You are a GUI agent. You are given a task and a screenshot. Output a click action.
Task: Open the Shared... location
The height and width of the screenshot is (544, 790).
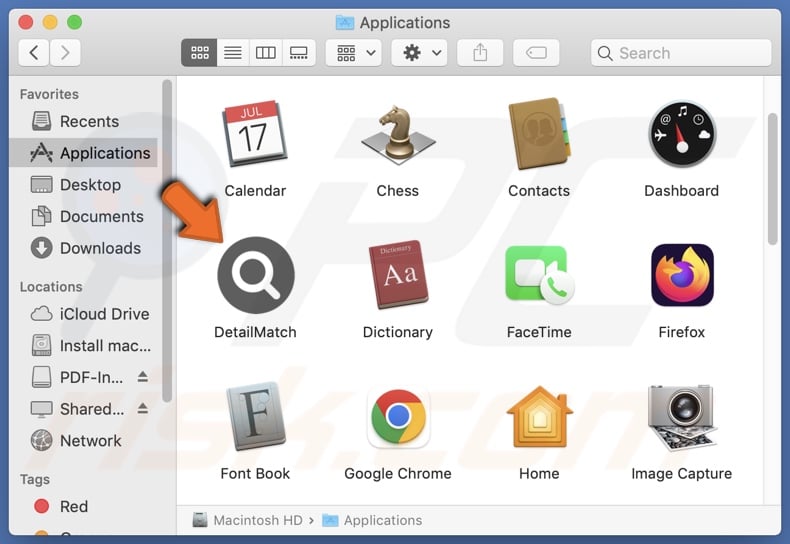pos(77,409)
